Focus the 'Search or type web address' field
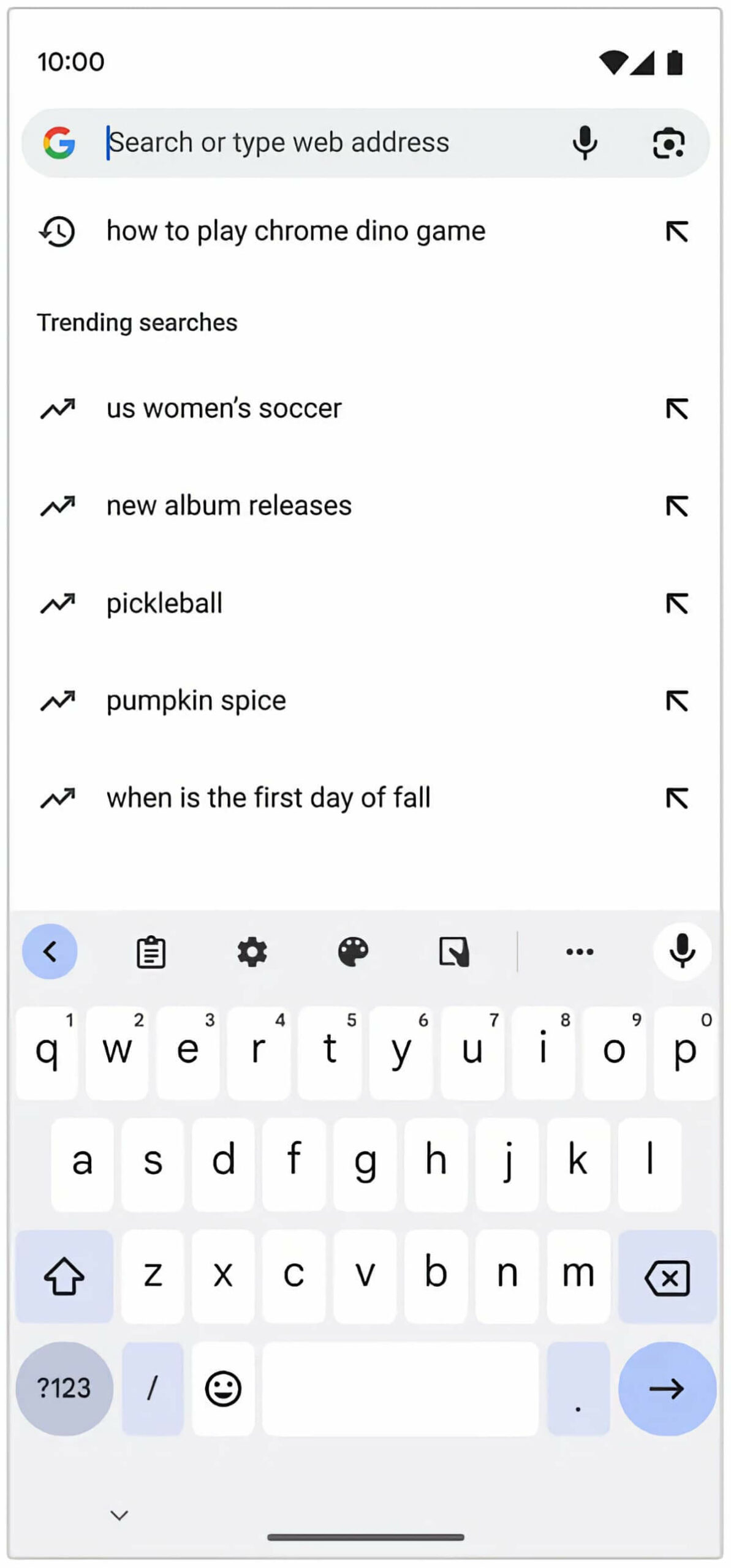The image size is (731, 1568). click(x=331, y=143)
